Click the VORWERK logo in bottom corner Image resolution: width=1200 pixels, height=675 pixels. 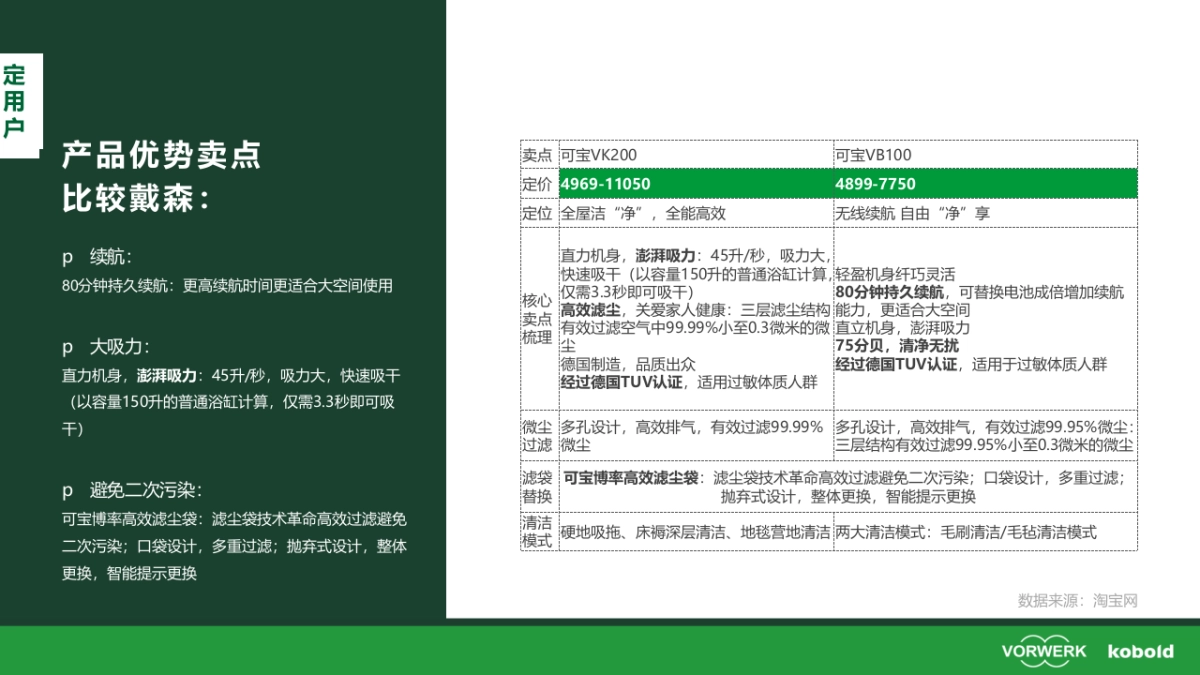point(1043,652)
